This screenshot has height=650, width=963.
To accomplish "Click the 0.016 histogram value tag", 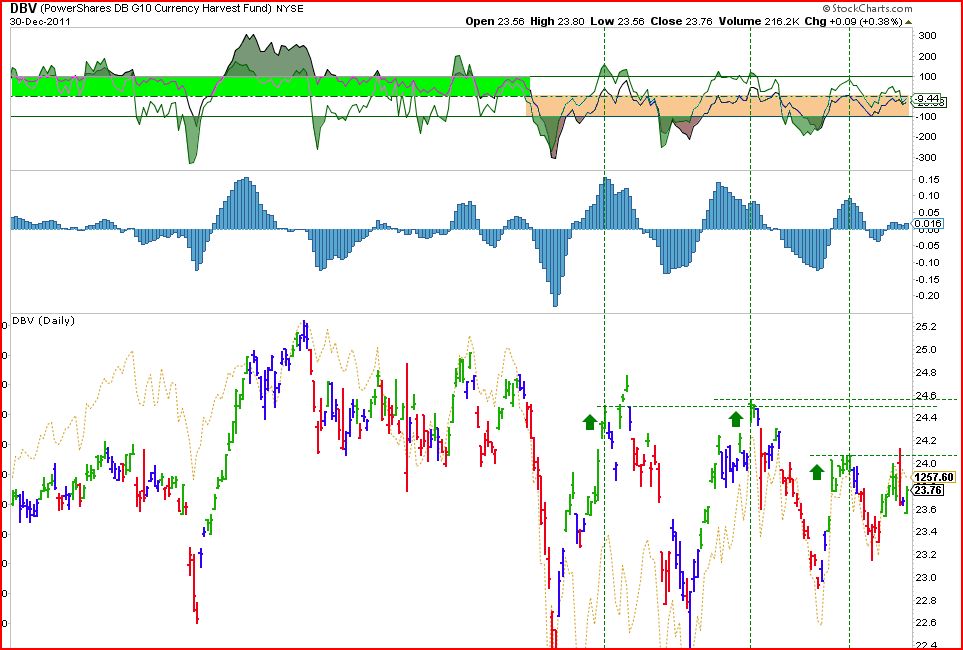I will pos(929,224).
